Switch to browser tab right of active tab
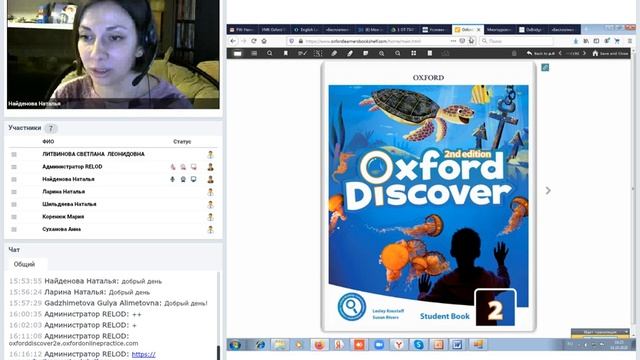The width and height of the screenshot is (640, 360). [500, 30]
